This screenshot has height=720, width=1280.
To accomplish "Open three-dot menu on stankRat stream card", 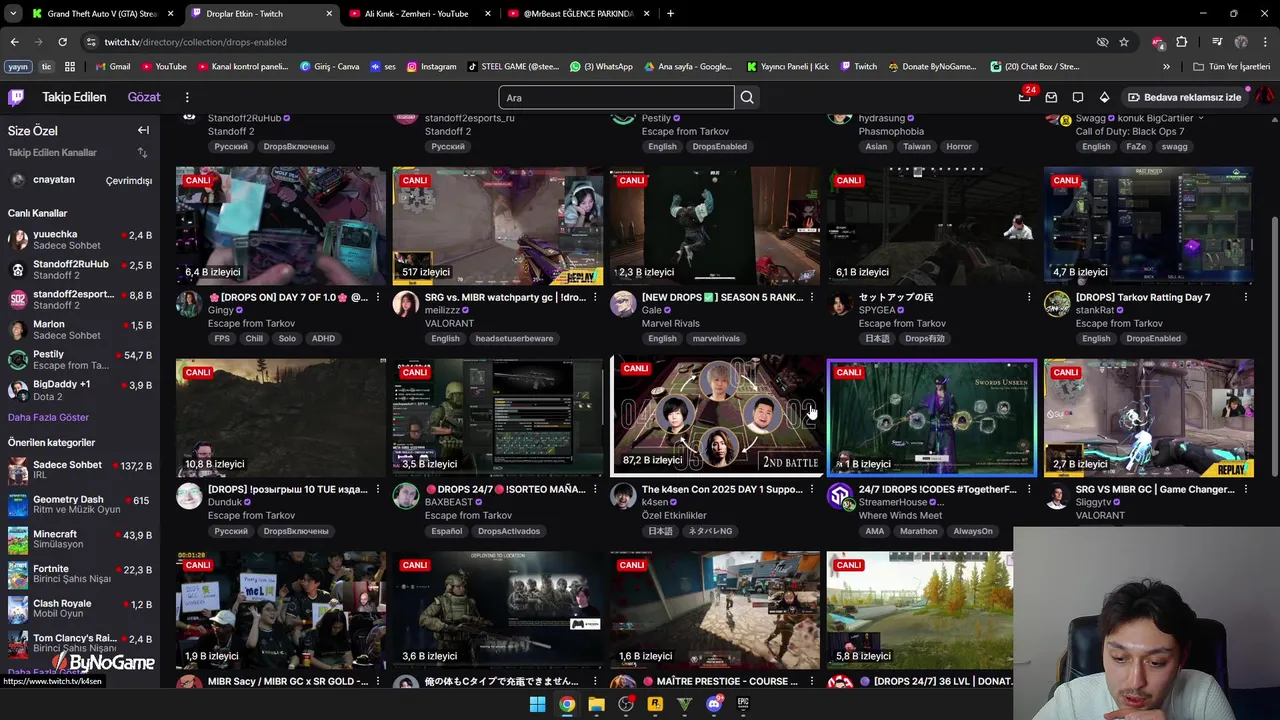I will tap(1246, 297).
